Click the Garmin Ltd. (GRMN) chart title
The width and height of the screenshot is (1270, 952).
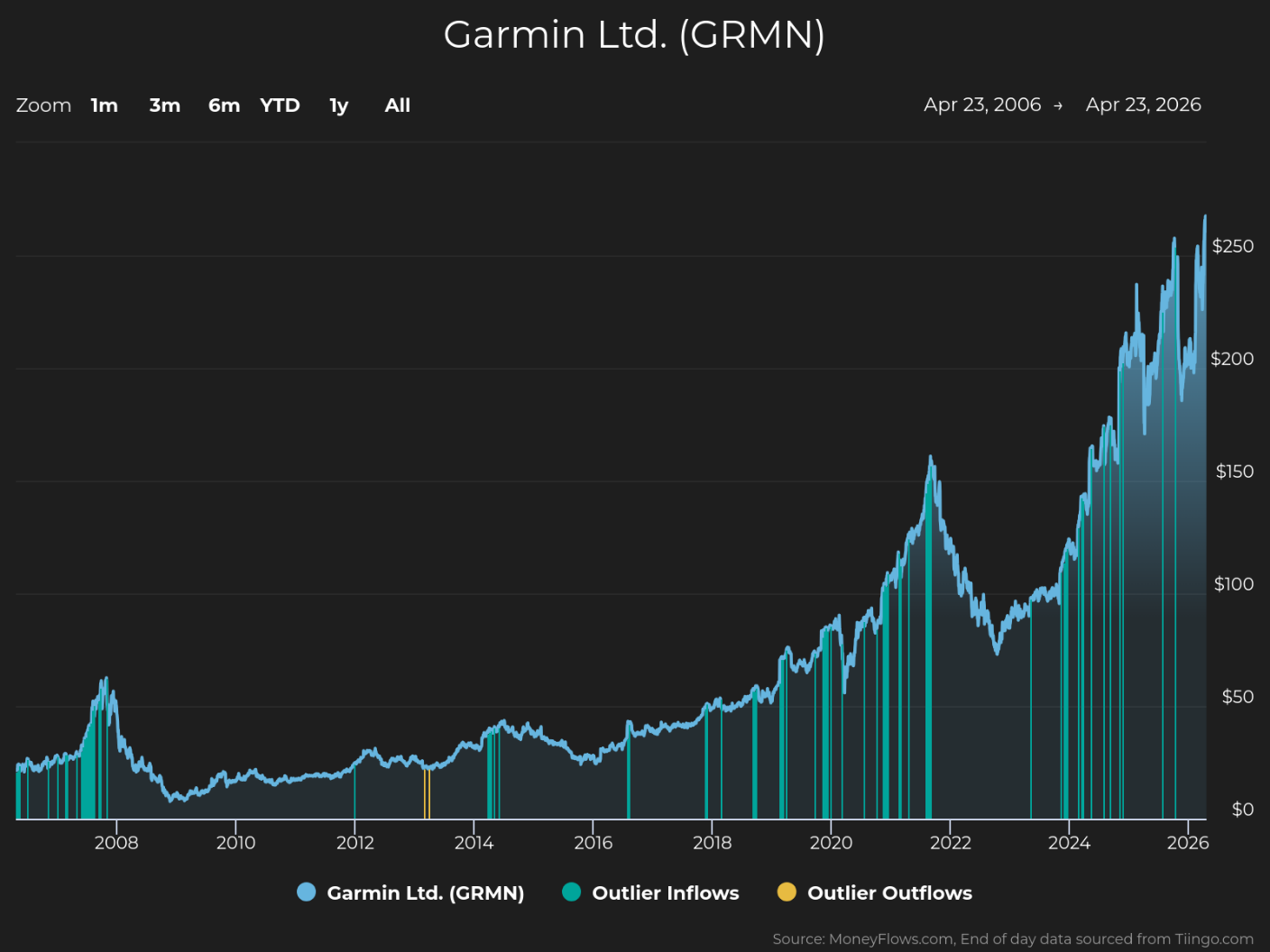click(634, 35)
